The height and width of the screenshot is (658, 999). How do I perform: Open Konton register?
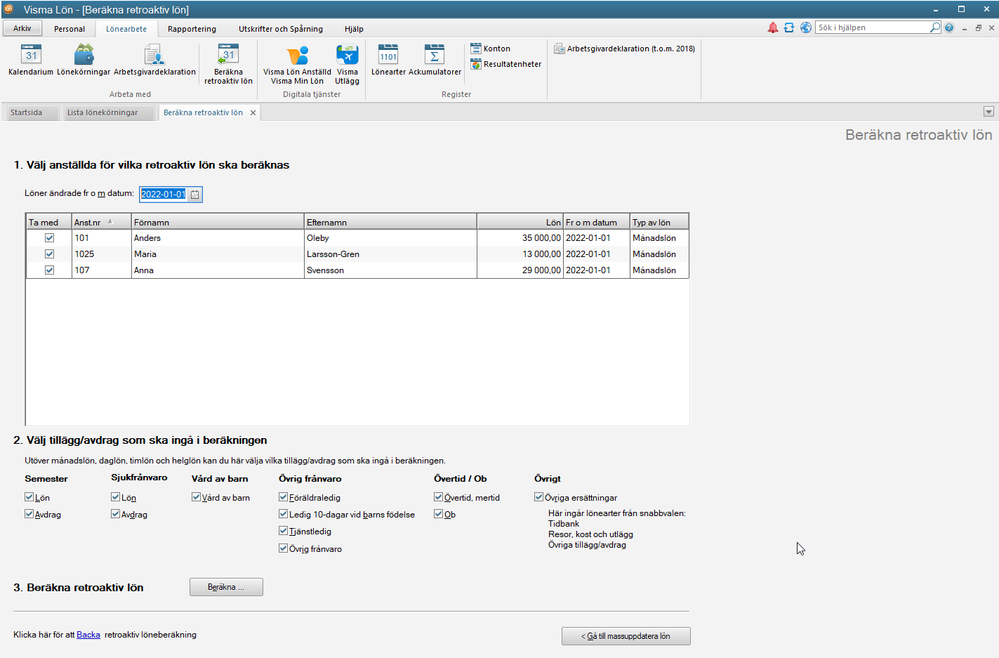pyautogui.click(x=490, y=48)
